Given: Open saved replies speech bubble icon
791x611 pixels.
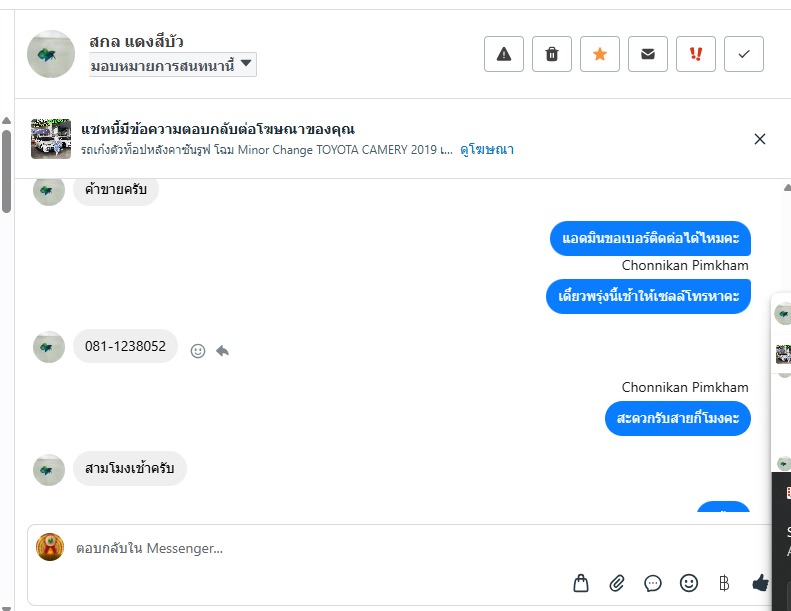Looking at the screenshot, I should 653,582.
